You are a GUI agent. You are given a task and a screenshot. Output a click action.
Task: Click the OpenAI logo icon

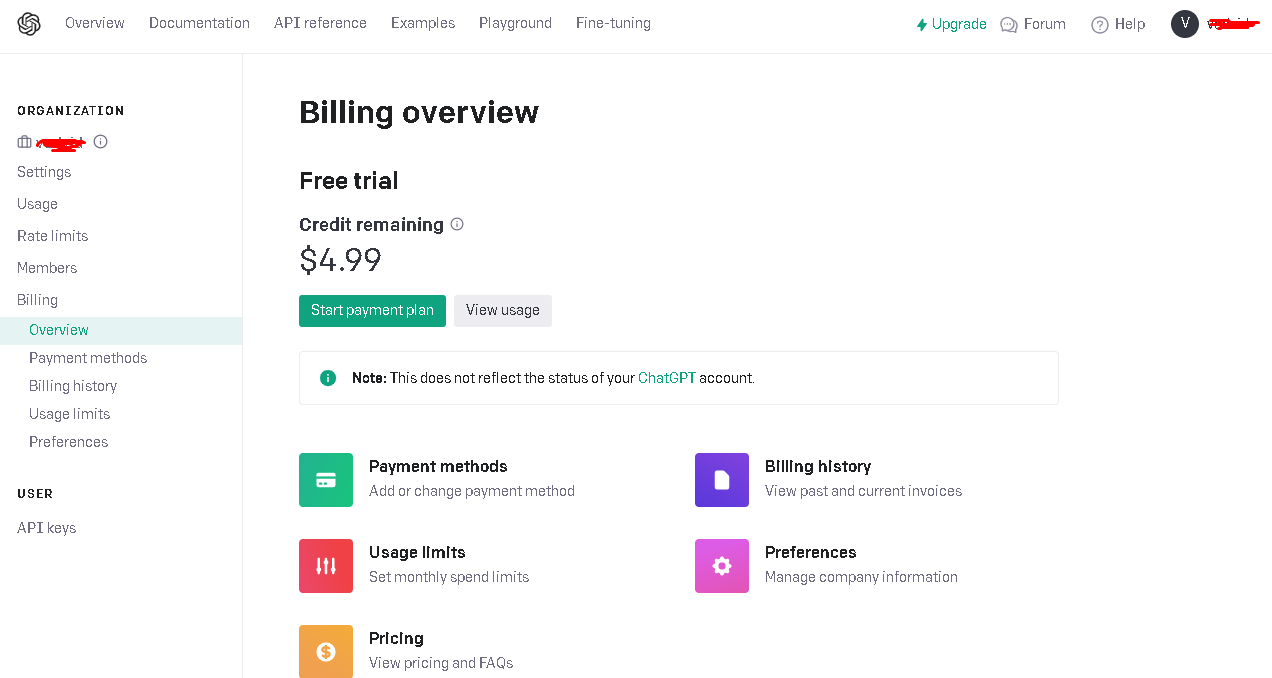[x=29, y=24]
